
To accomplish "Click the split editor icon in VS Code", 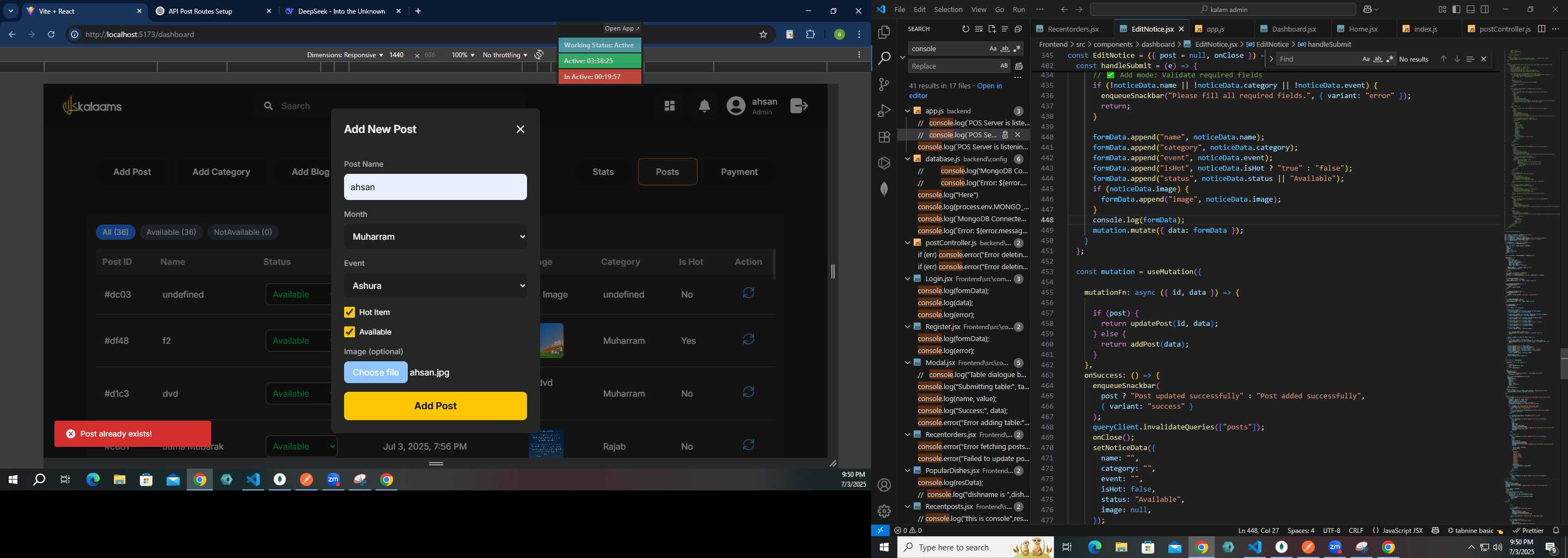I will (x=1541, y=29).
